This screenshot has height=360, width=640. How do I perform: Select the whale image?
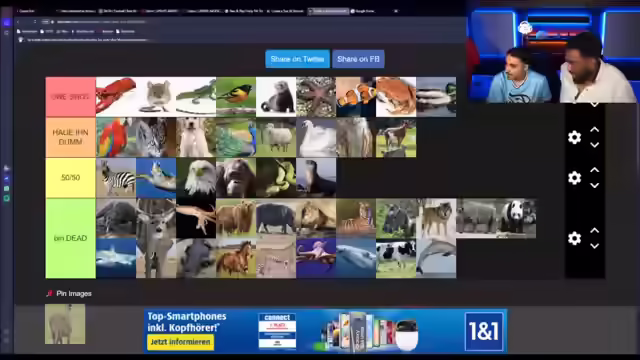356,258
